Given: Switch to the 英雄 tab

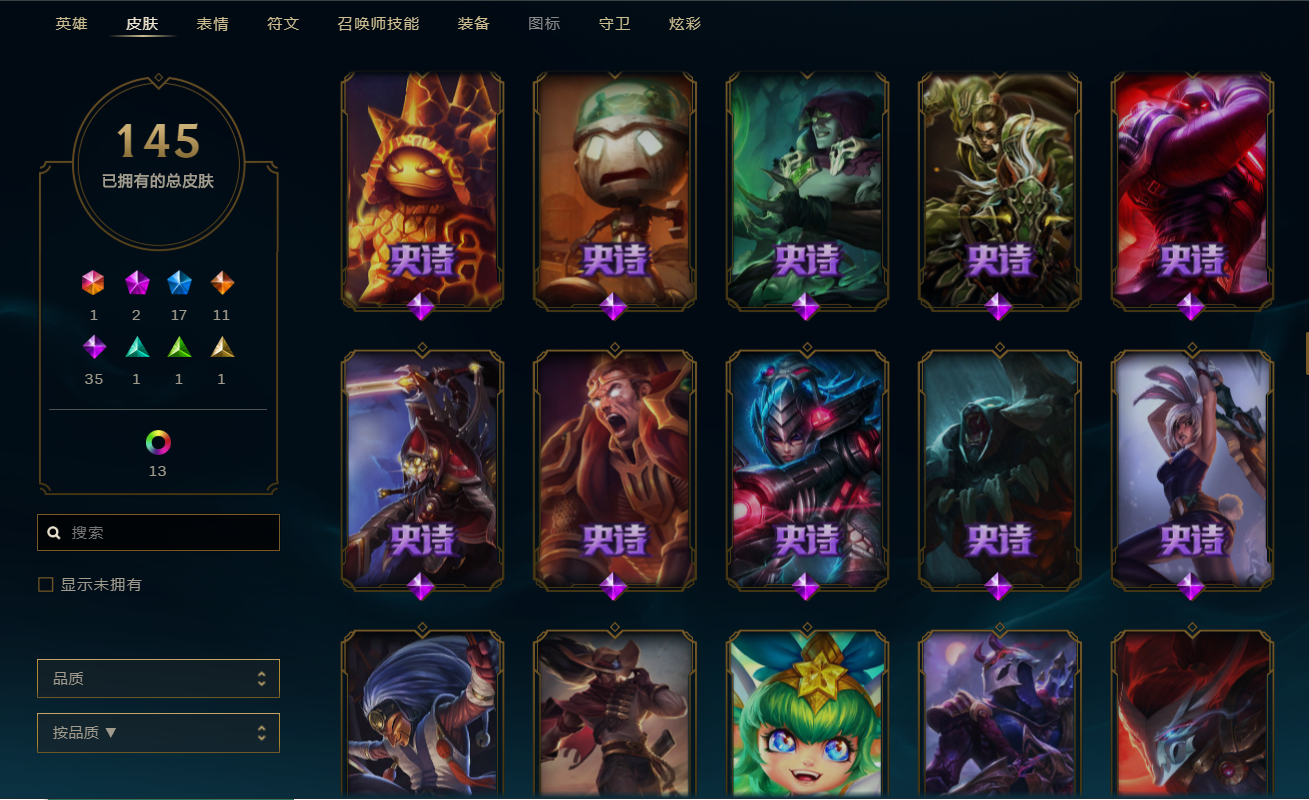Looking at the screenshot, I should [x=71, y=23].
